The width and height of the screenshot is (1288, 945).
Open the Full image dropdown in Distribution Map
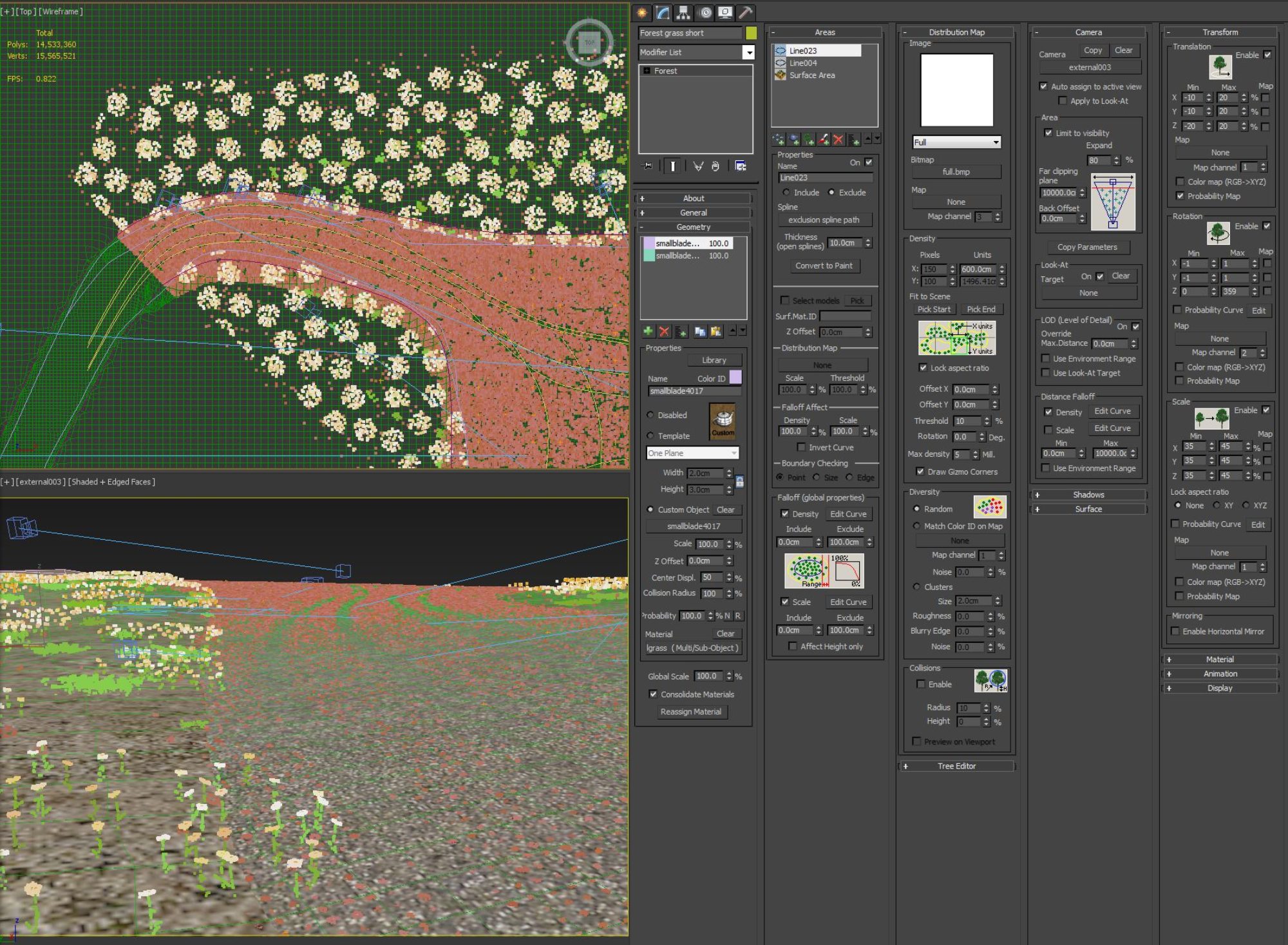[x=956, y=142]
